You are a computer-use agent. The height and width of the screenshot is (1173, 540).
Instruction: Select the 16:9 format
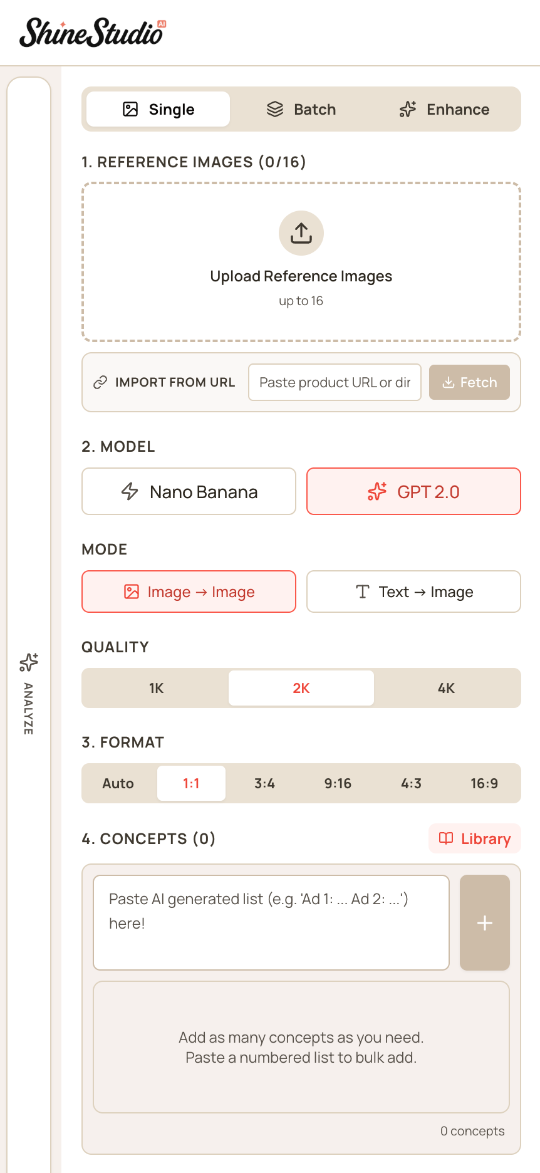click(x=485, y=783)
